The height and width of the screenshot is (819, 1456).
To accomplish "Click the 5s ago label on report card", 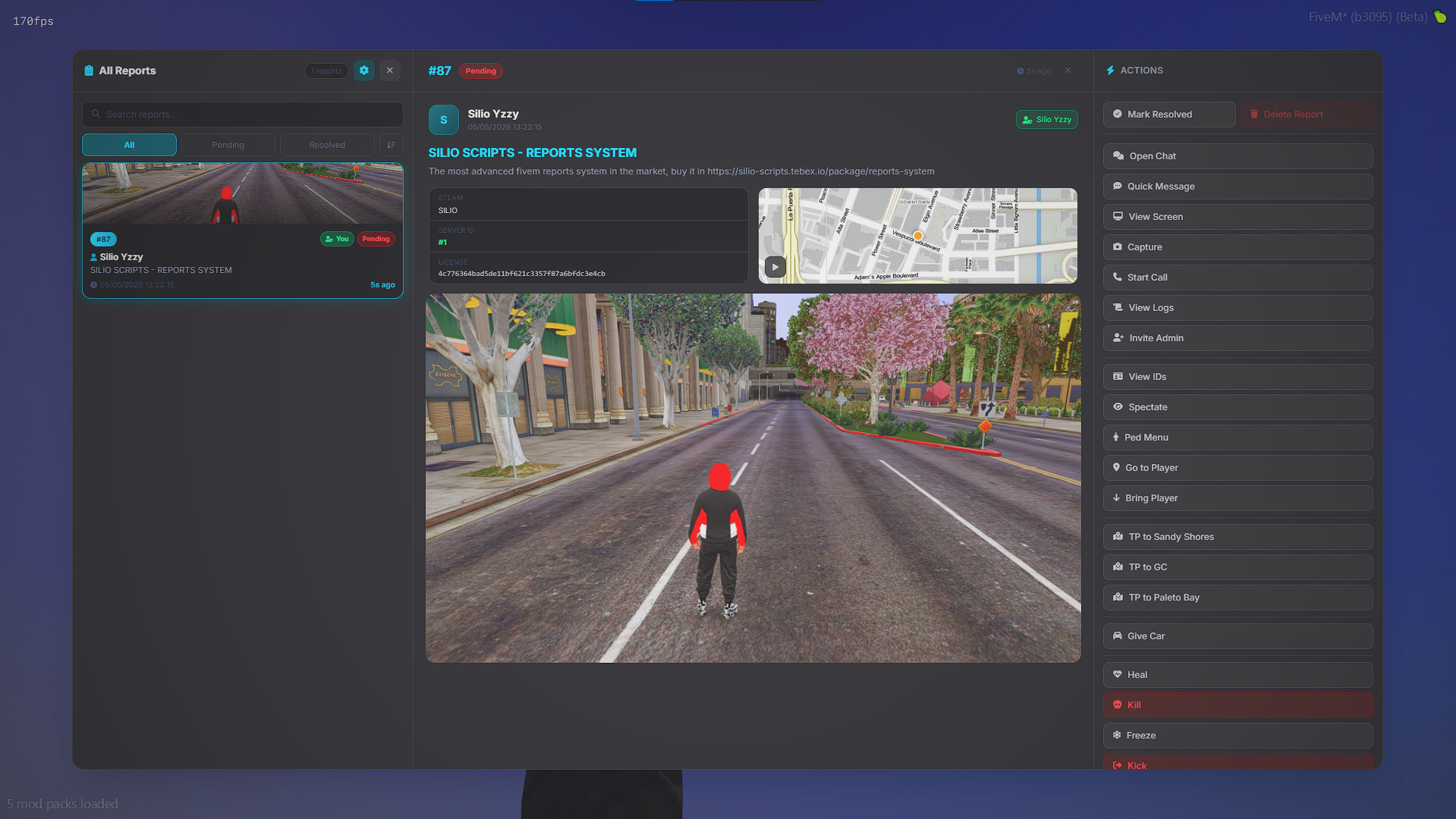I will pos(382,285).
